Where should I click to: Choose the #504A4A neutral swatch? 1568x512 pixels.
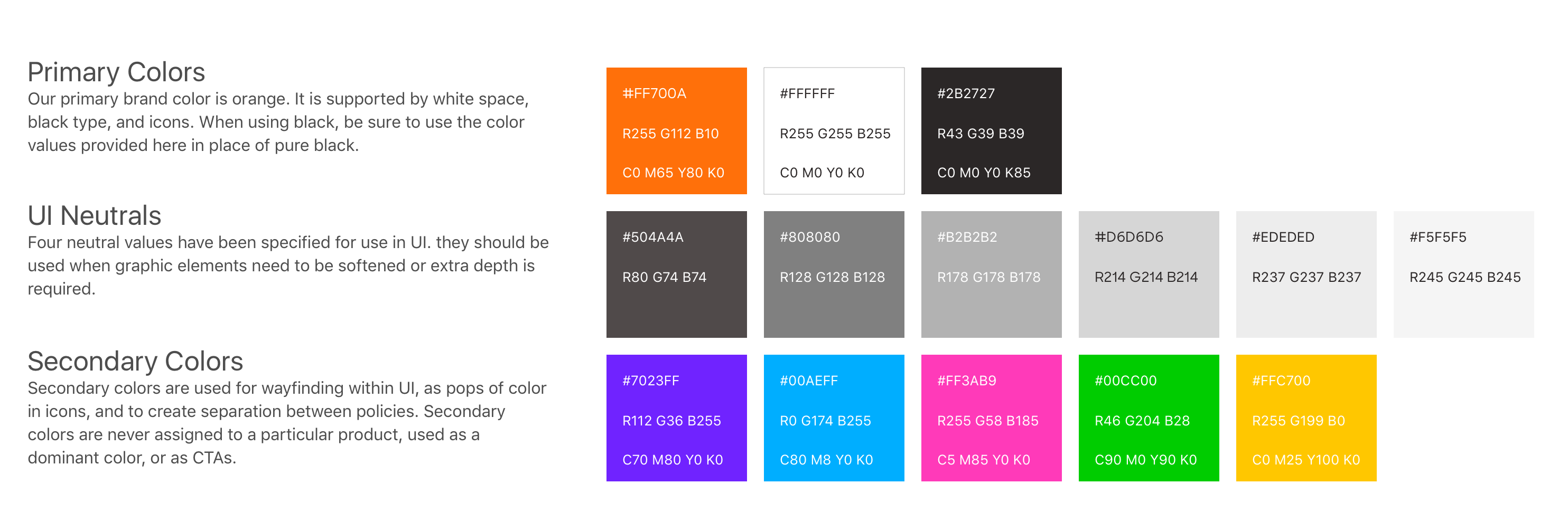[x=676, y=274]
